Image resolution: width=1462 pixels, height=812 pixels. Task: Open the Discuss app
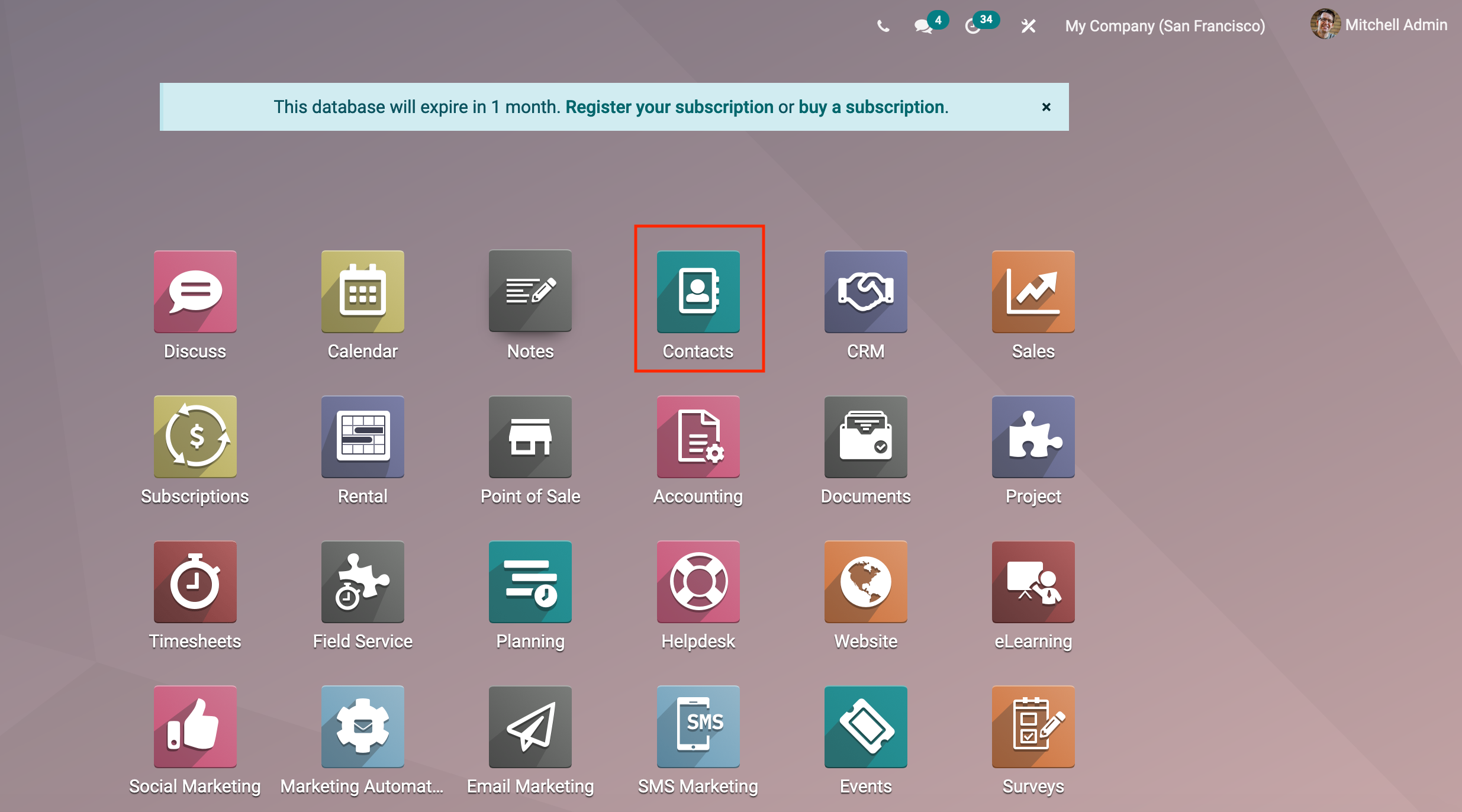click(195, 292)
